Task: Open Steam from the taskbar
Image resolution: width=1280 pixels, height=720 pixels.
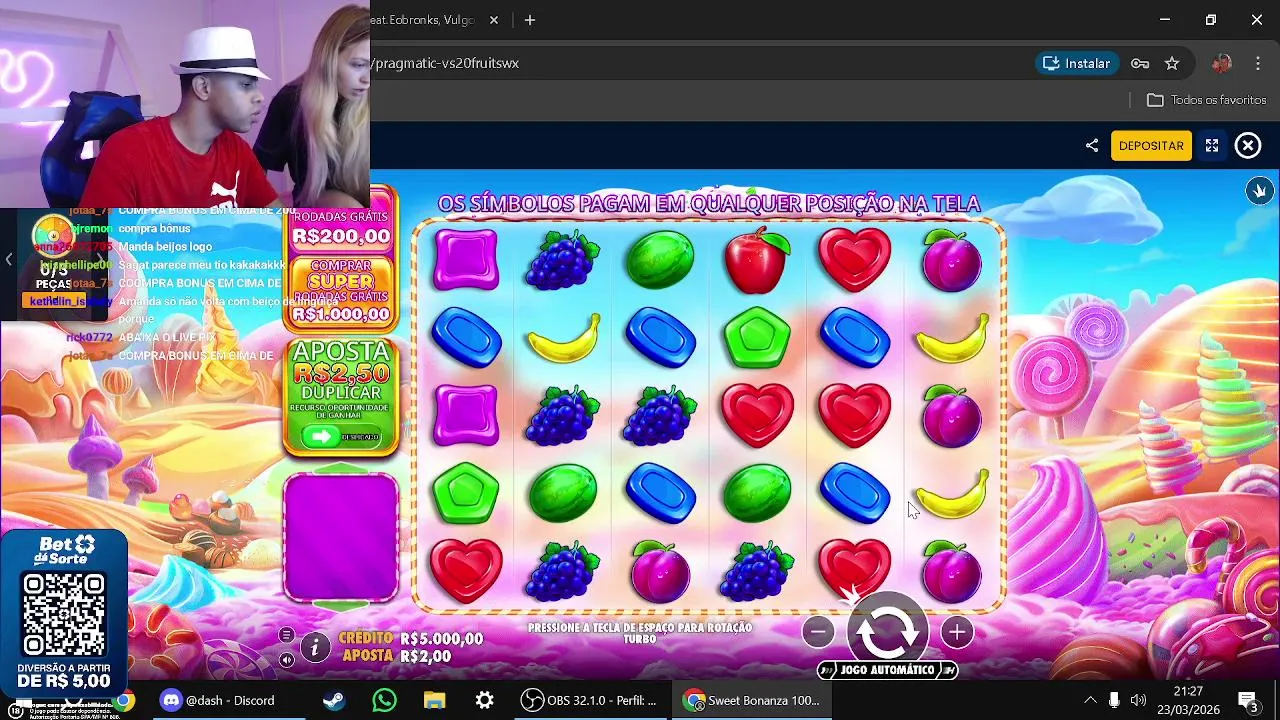Action: (x=334, y=700)
